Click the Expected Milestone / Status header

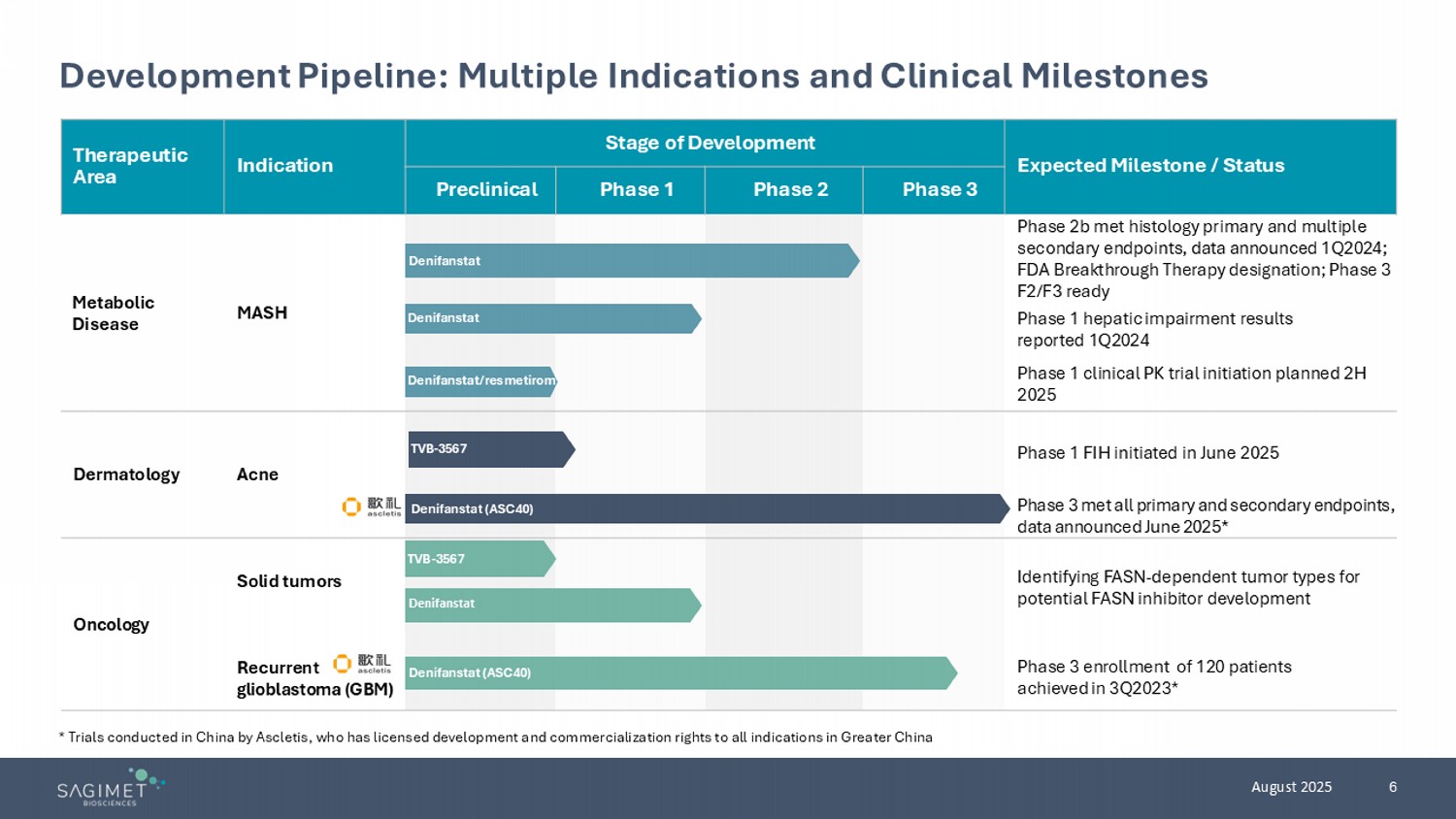point(1150,166)
